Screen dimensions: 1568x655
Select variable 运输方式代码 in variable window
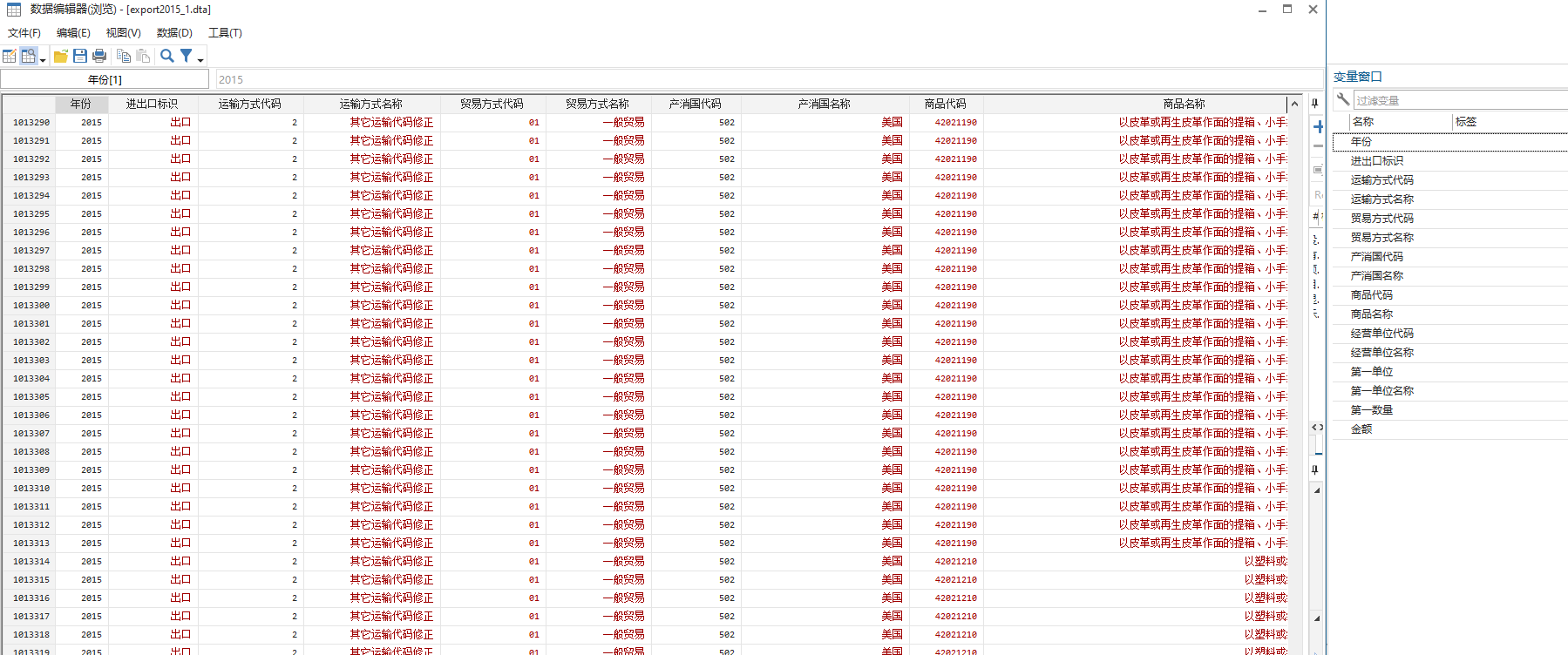(x=1450, y=179)
